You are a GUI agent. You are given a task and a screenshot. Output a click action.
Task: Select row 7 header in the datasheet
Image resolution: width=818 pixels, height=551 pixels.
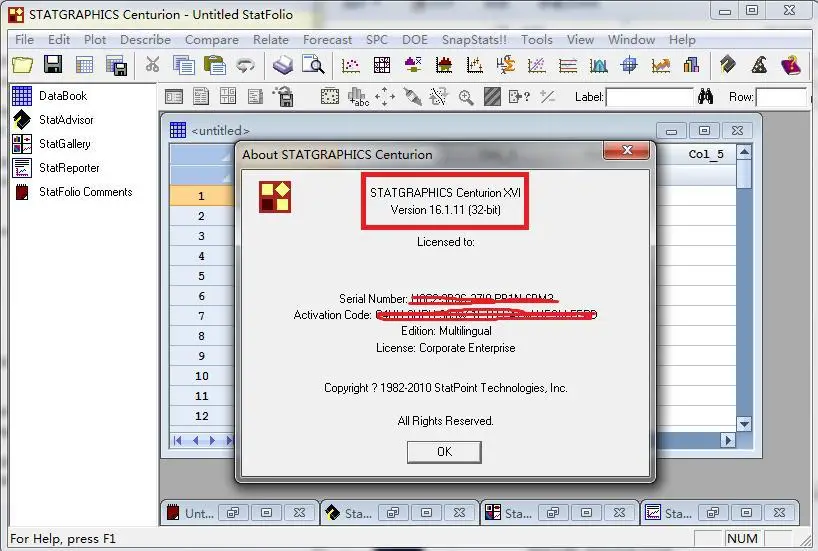[x=201, y=316]
